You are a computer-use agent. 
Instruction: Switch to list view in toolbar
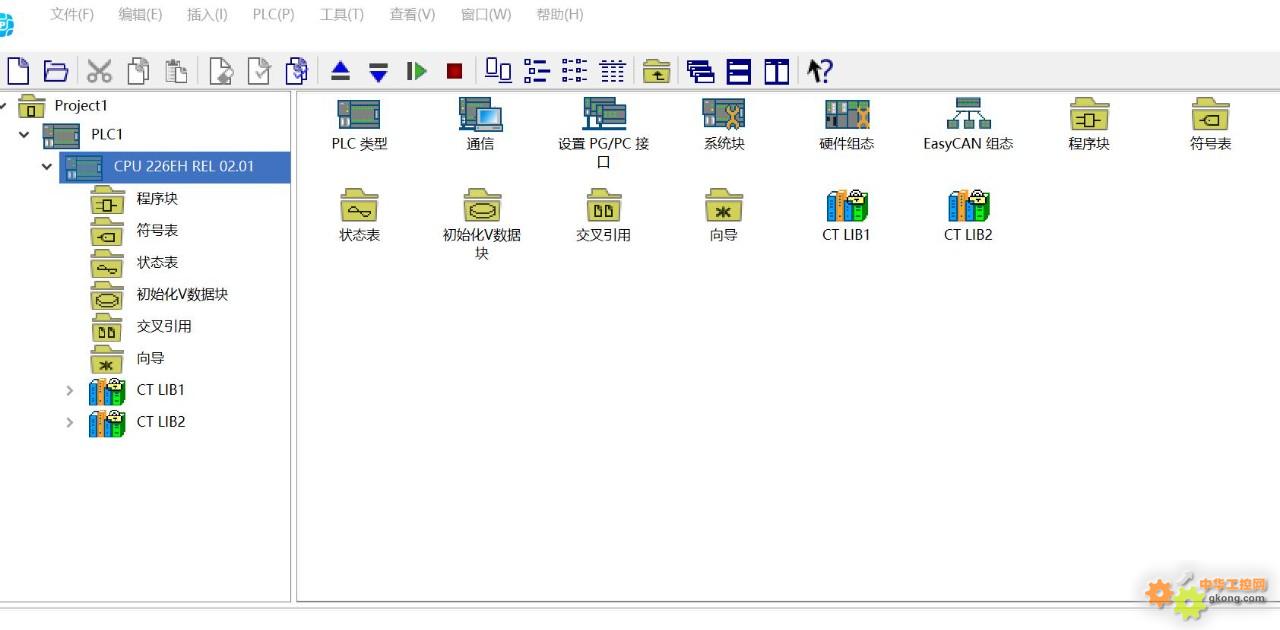[574, 71]
